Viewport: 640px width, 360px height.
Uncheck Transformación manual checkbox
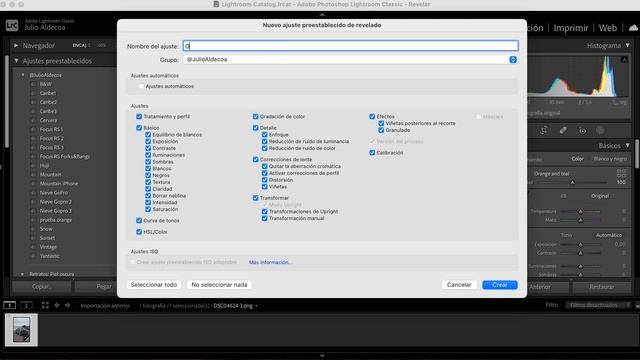click(264, 218)
